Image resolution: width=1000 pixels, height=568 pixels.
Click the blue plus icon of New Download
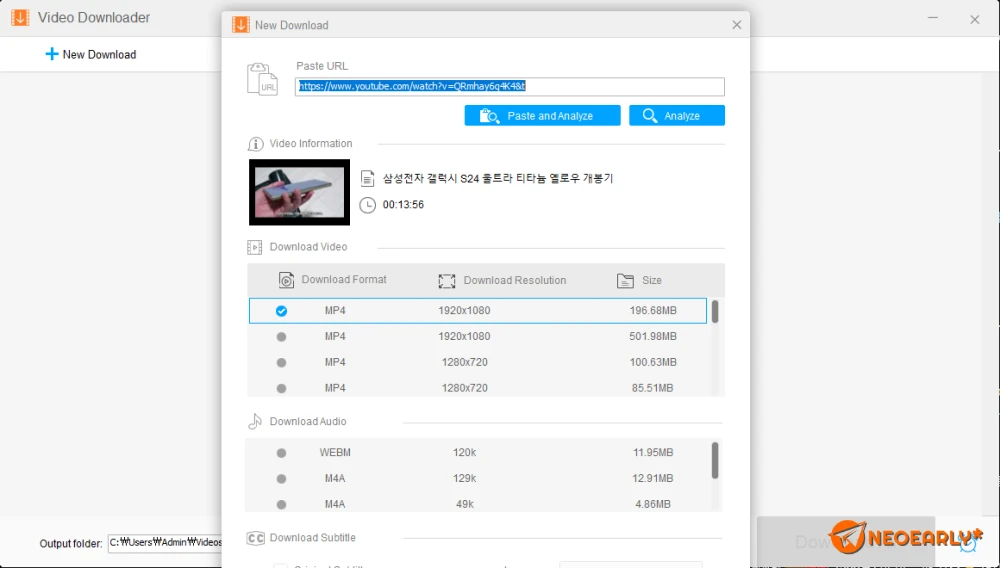pos(52,54)
